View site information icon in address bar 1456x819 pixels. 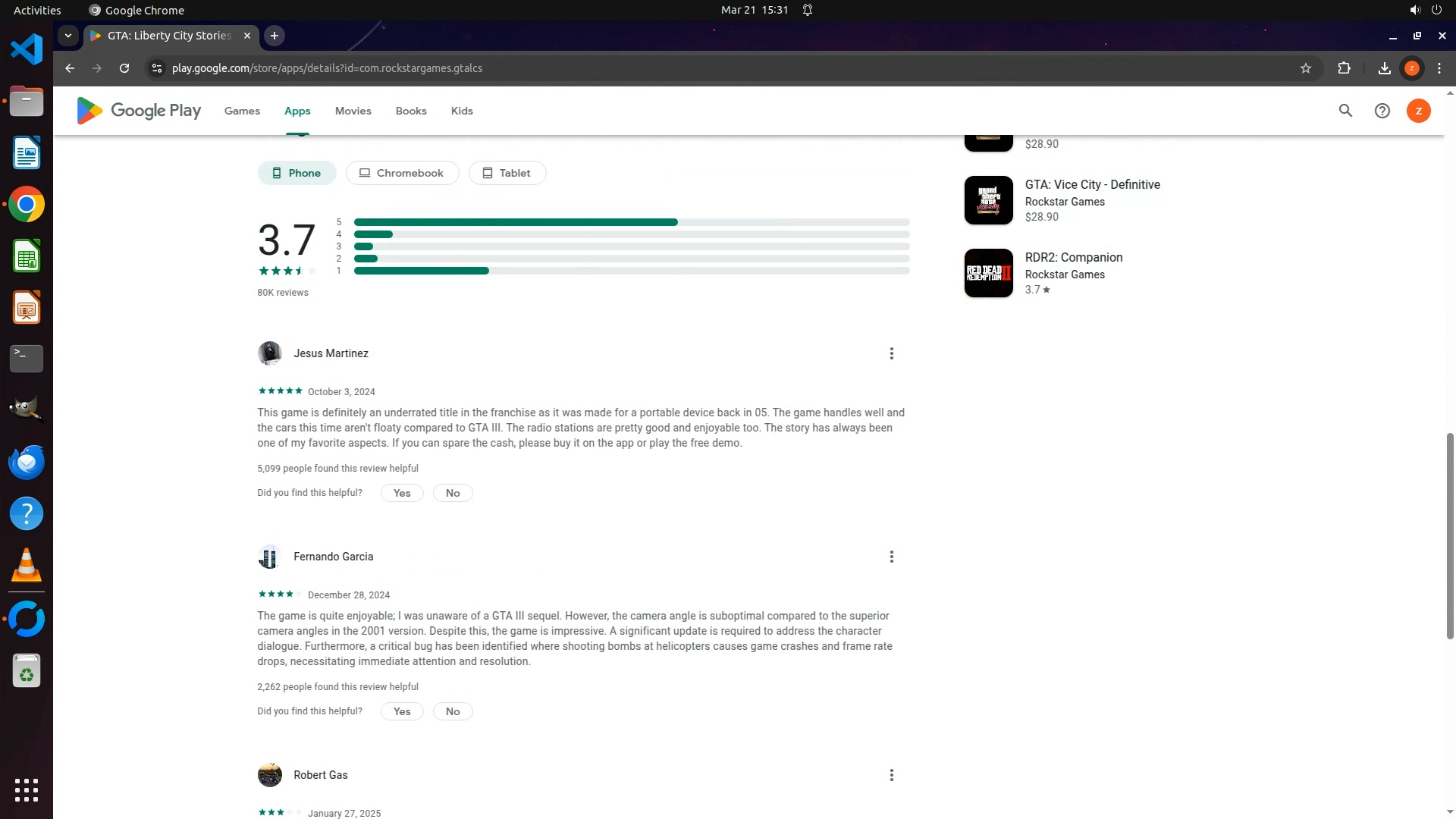coord(157,68)
